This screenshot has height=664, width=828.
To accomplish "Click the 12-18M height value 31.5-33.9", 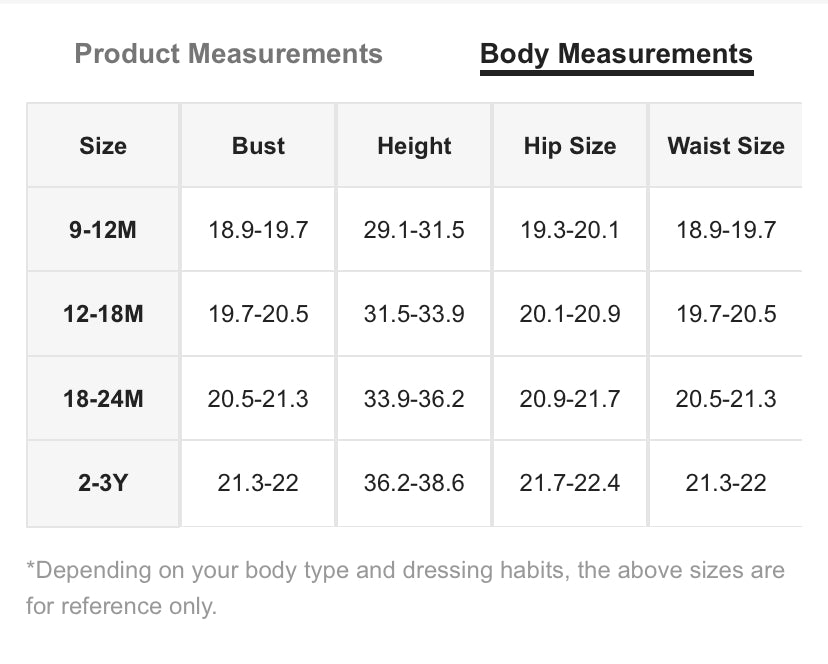I will 414,314.
